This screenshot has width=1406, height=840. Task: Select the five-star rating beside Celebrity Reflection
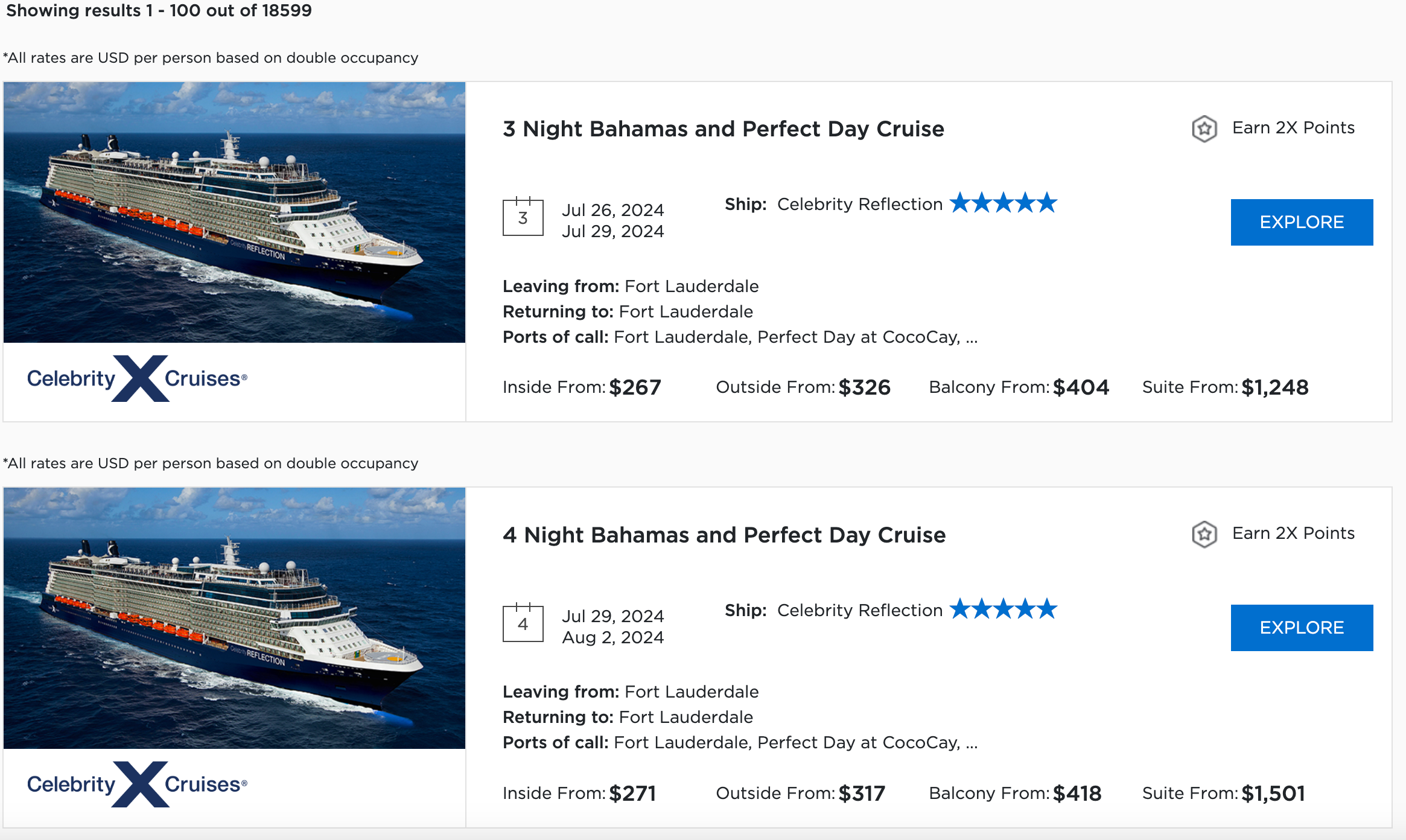tap(1004, 203)
